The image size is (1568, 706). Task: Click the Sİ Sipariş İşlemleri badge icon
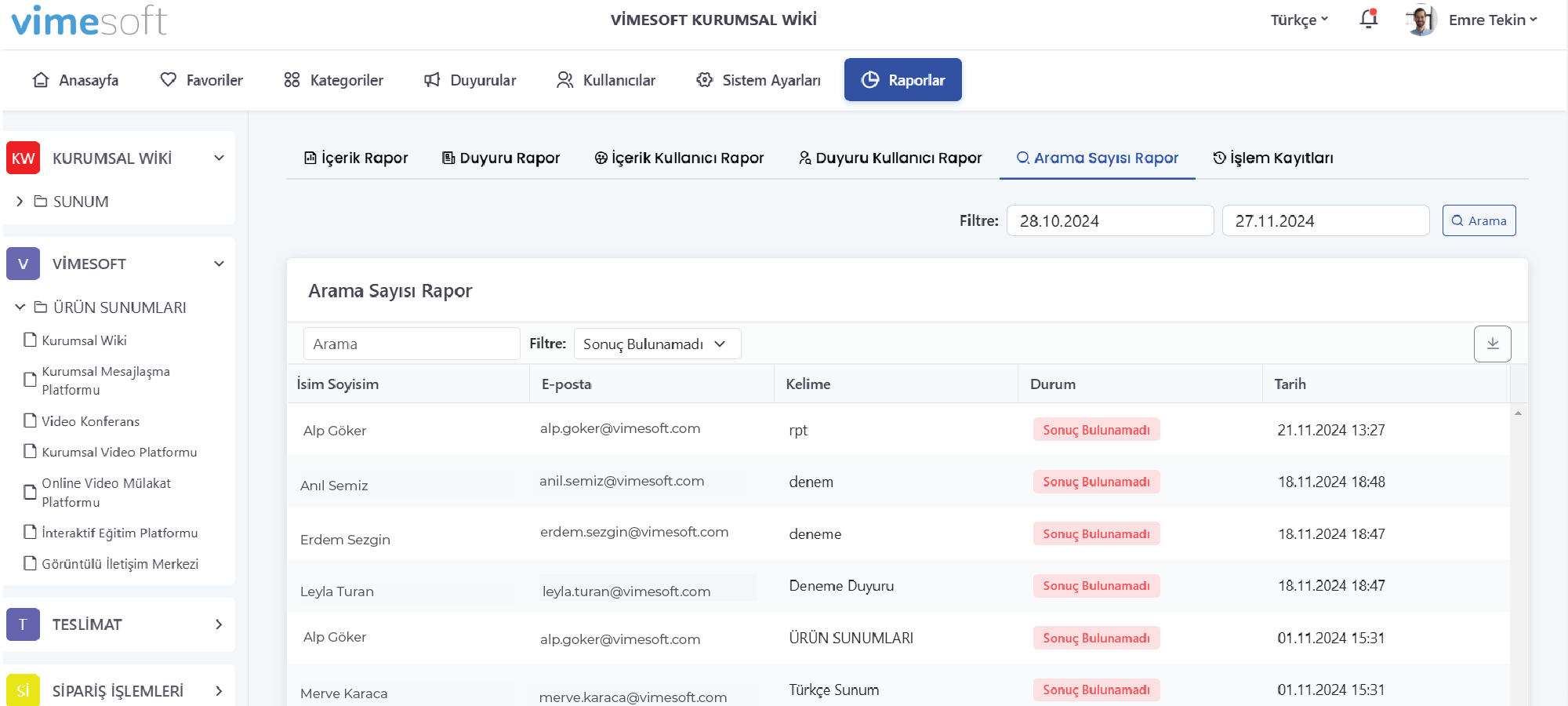coord(24,690)
